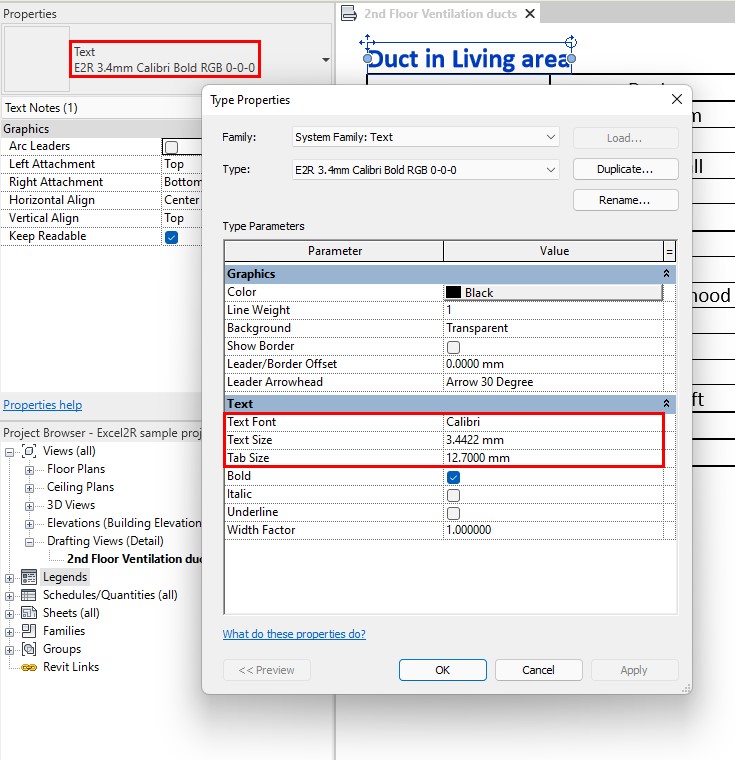Close the 2nd Floor Ventilation ducts tab
Viewport: 735px width, 760px height.
click(530, 13)
